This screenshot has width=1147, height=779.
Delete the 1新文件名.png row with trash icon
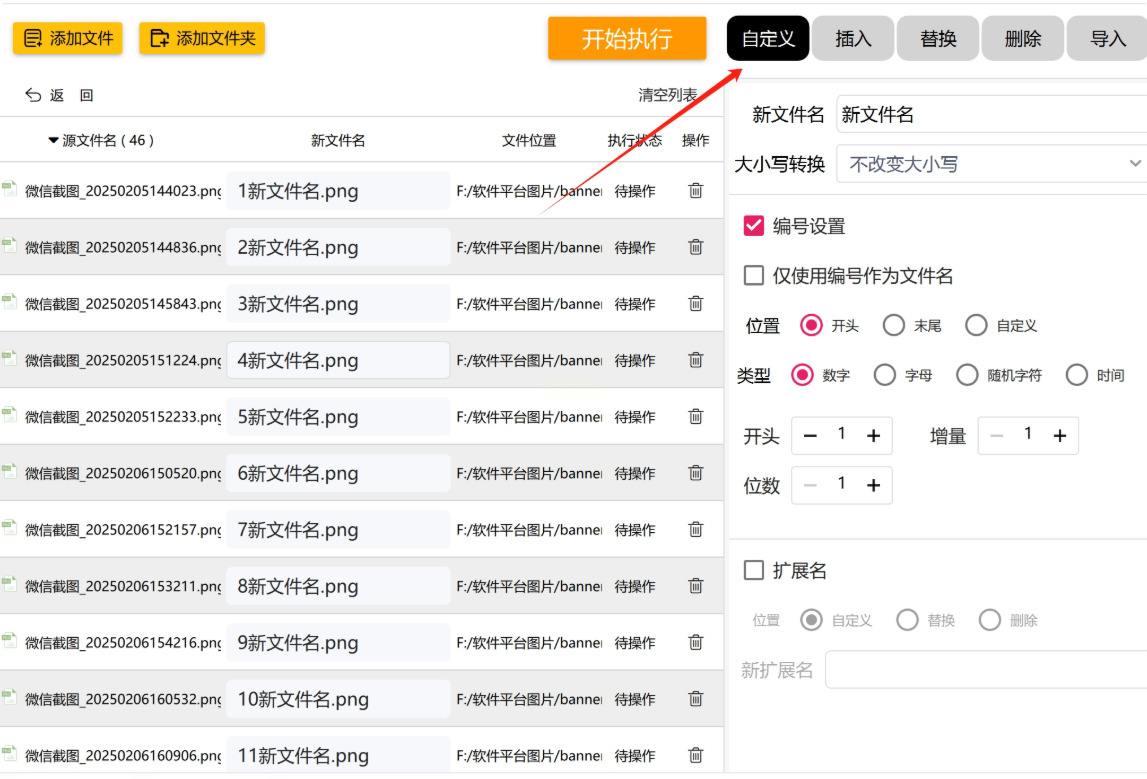[695, 191]
